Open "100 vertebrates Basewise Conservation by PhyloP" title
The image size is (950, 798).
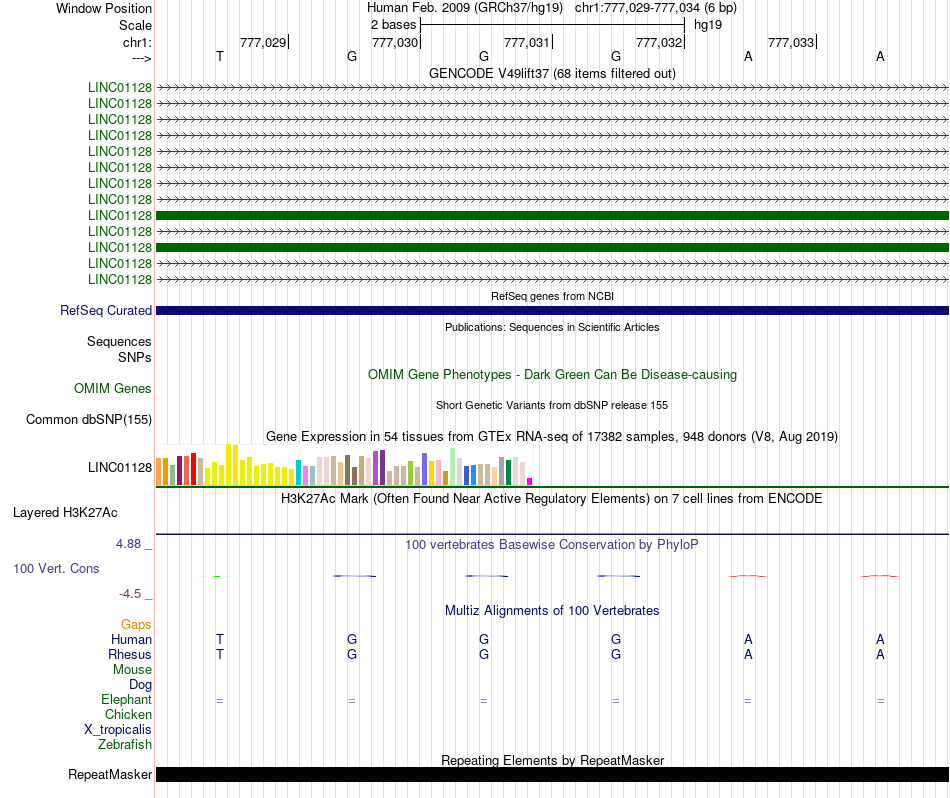point(552,544)
